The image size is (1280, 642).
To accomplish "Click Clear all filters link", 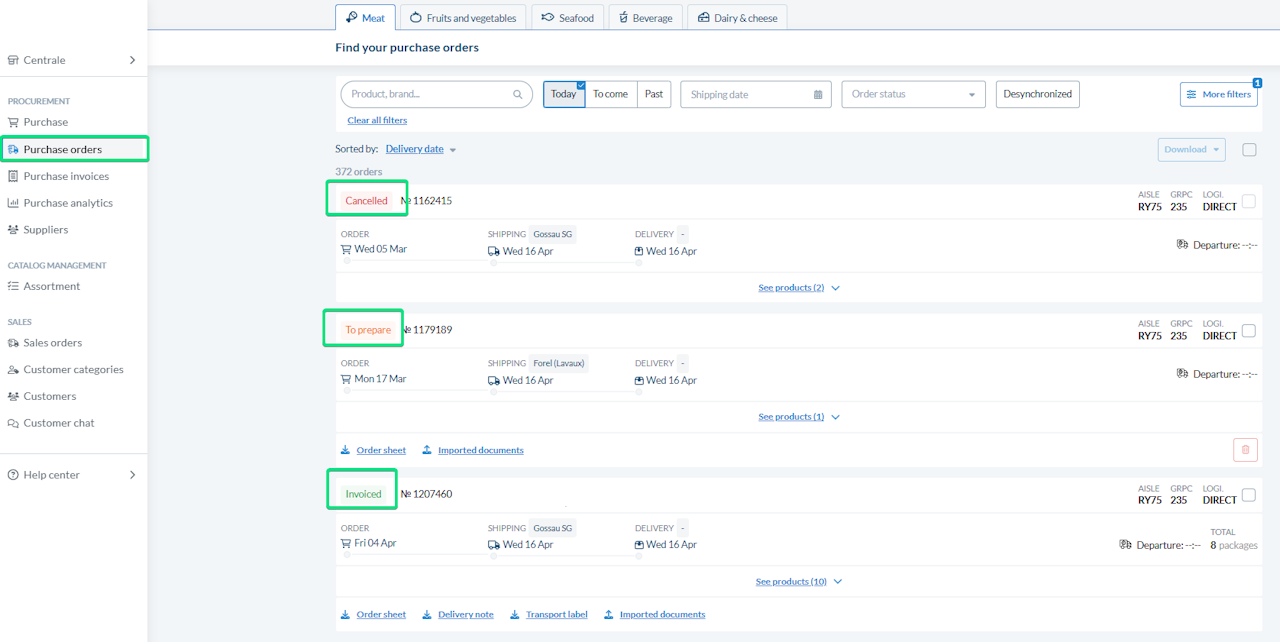I will tap(377, 120).
